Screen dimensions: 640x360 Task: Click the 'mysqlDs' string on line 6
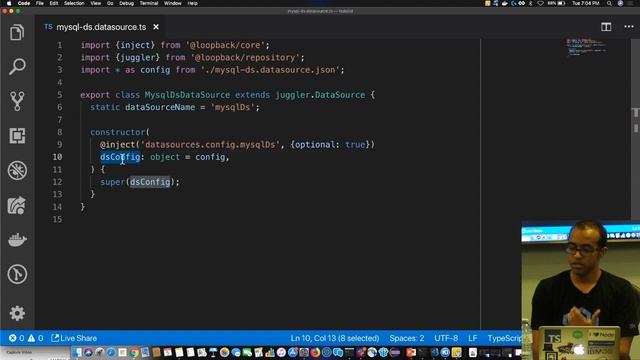232,107
